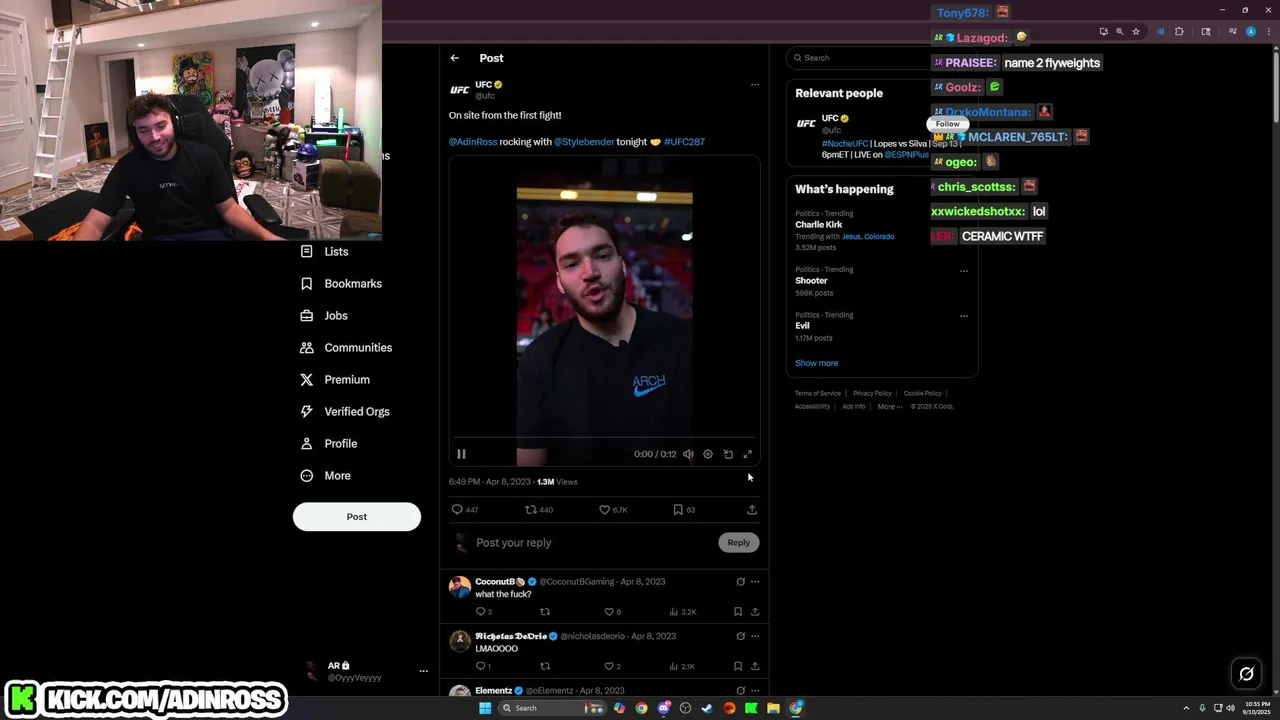This screenshot has width=1280, height=720.
Task: Open Windows Start menu
Action: pos(485,708)
